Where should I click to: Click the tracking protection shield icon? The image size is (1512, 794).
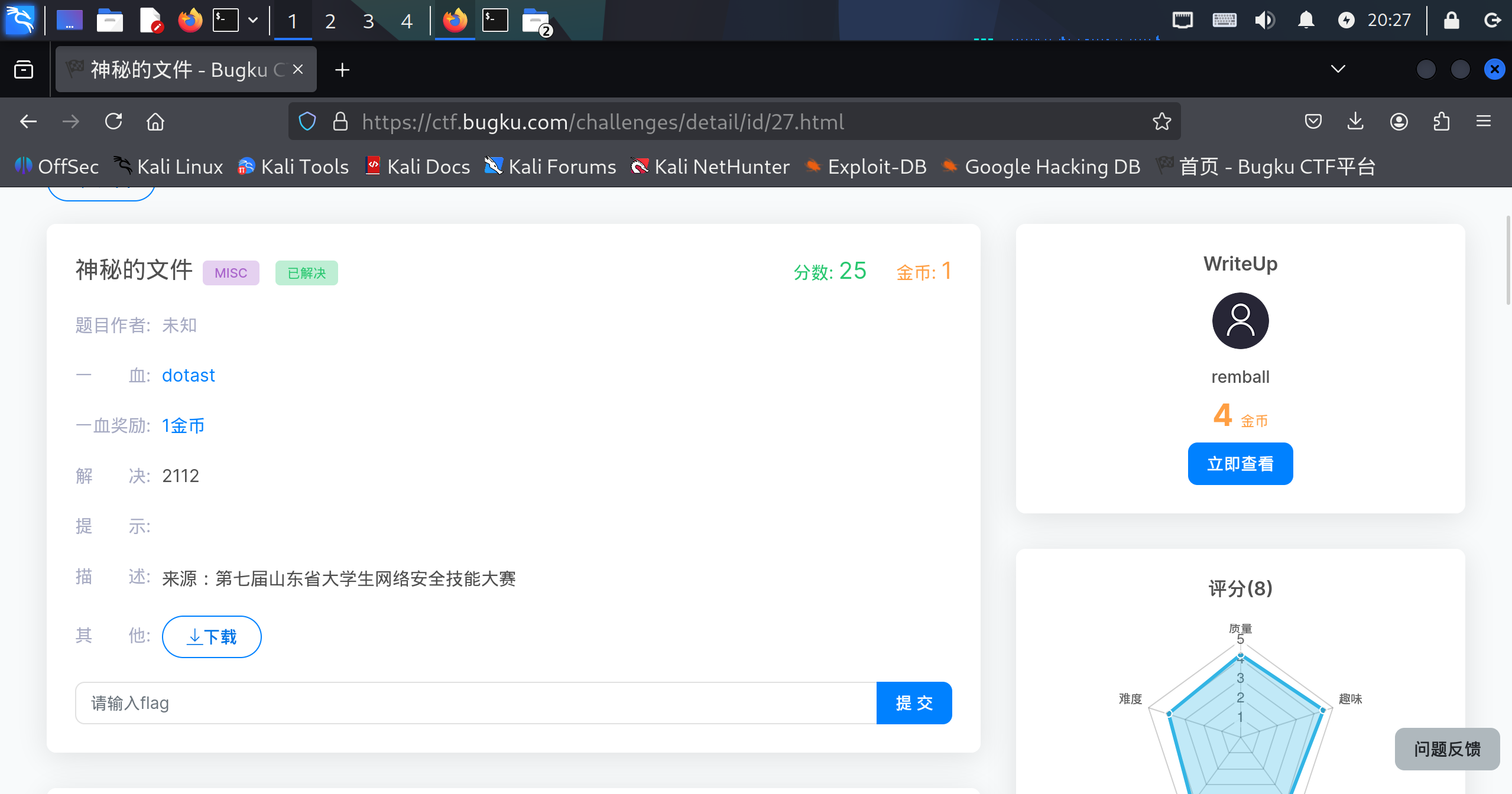point(307,122)
